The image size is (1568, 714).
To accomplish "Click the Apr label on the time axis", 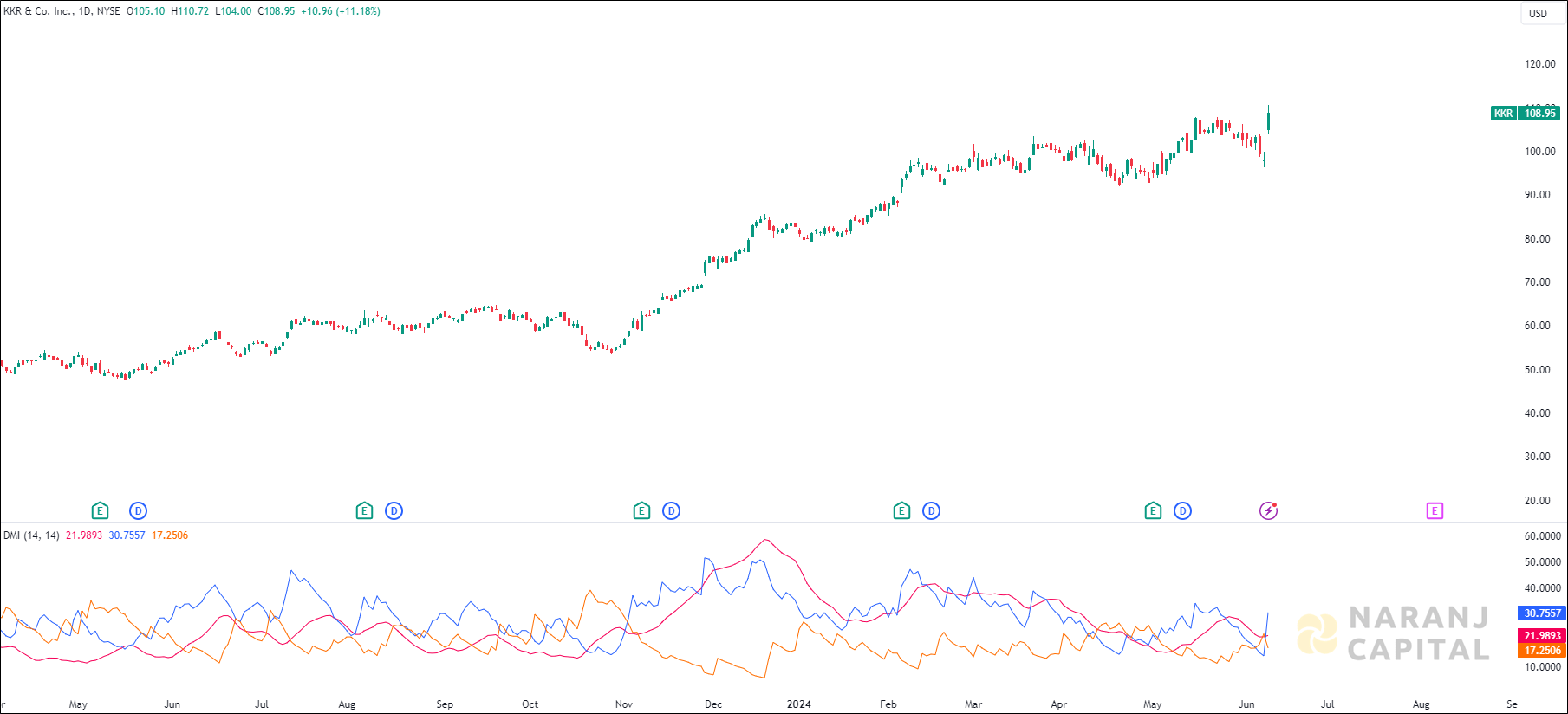I will (x=1058, y=704).
